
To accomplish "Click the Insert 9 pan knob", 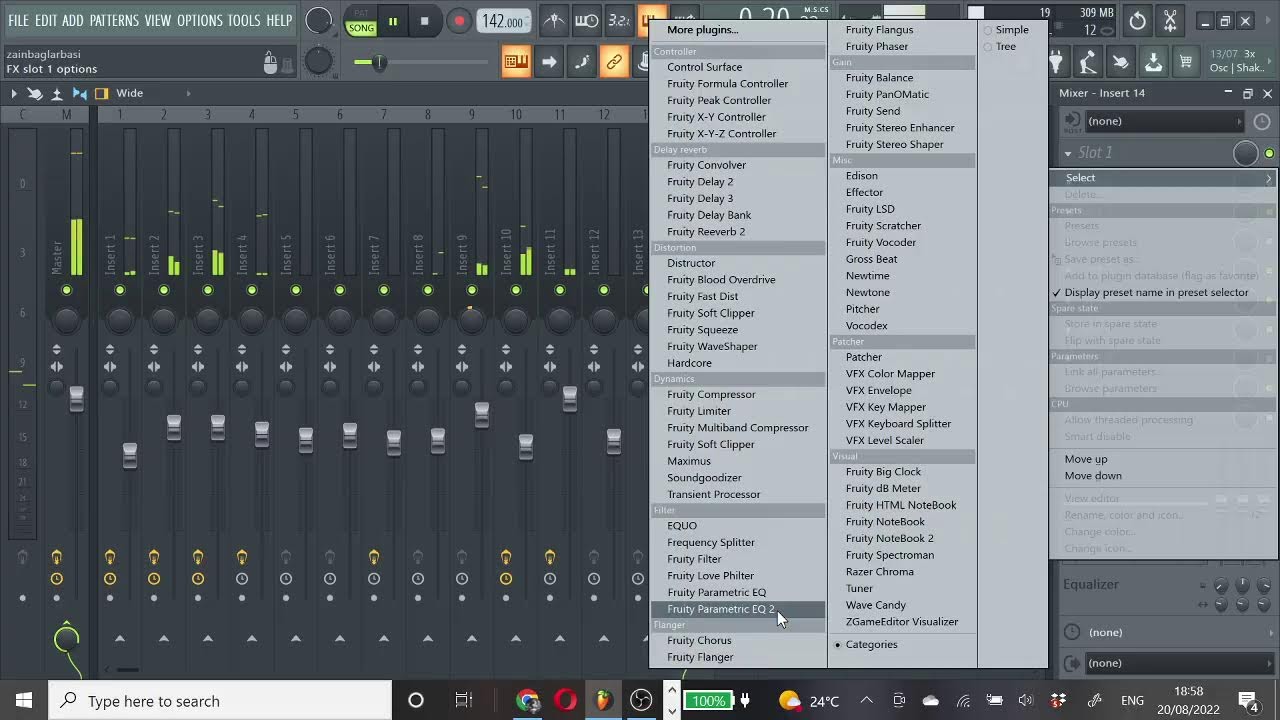I will [472, 320].
